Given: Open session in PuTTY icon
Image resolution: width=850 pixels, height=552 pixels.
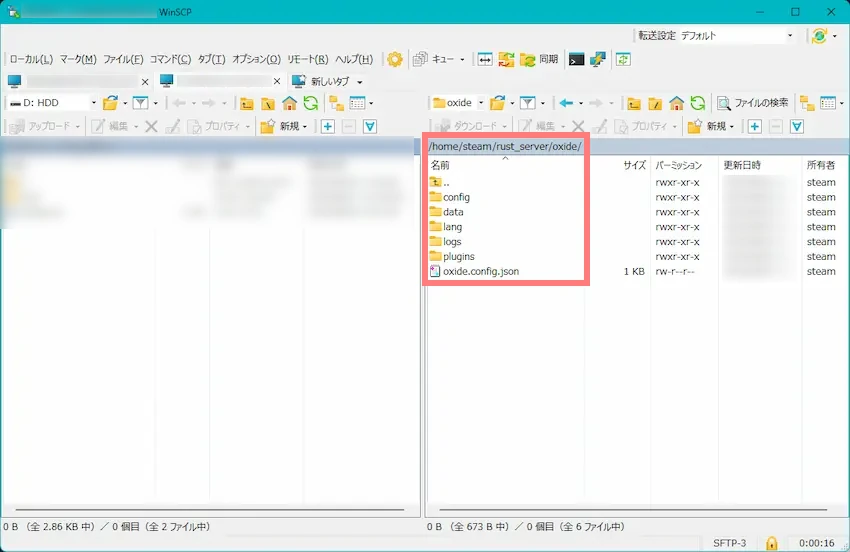Looking at the screenshot, I should pyautogui.click(x=598, y=59).
